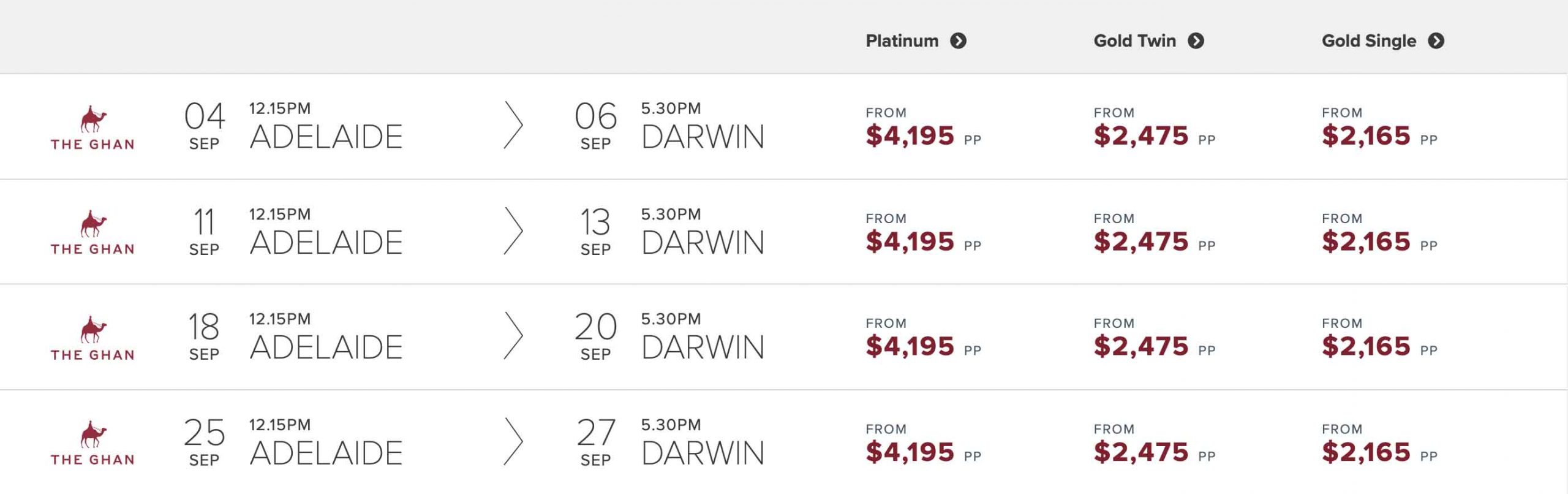The image size is (1568, 494).
Task: Open the Gold Single column header
Action: [x=1368, y=41]
